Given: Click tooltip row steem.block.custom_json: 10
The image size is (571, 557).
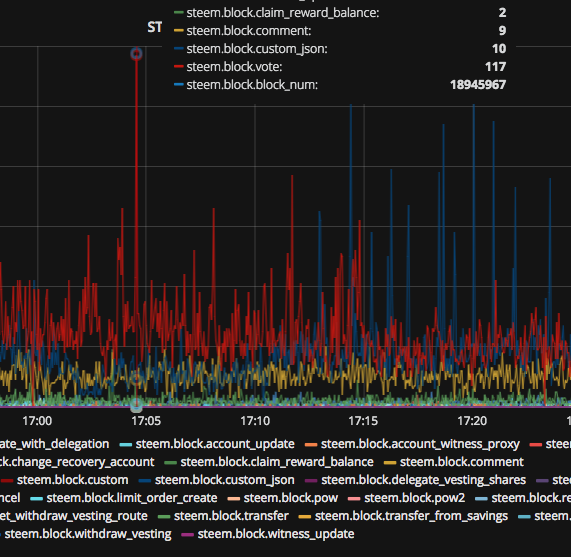Looking at the screenshot, I should (340, 48).
